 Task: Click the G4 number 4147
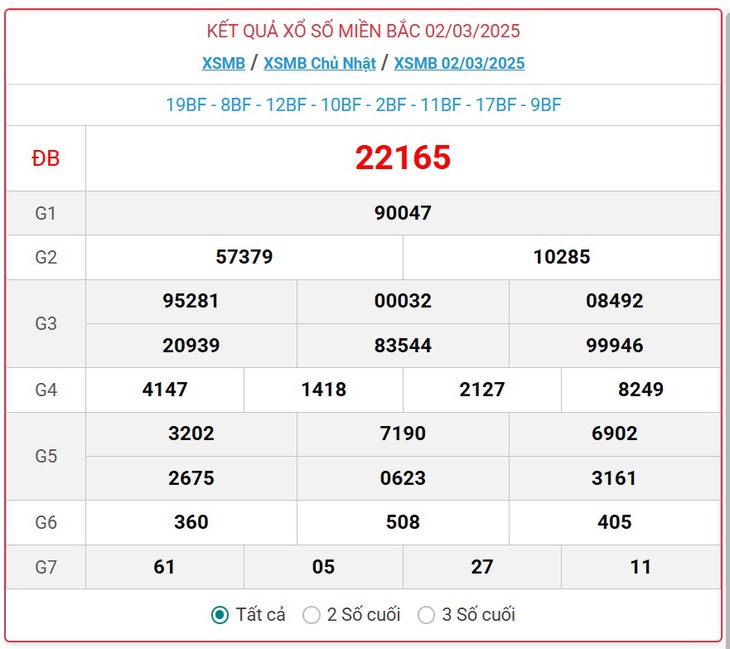pos(165,390)
